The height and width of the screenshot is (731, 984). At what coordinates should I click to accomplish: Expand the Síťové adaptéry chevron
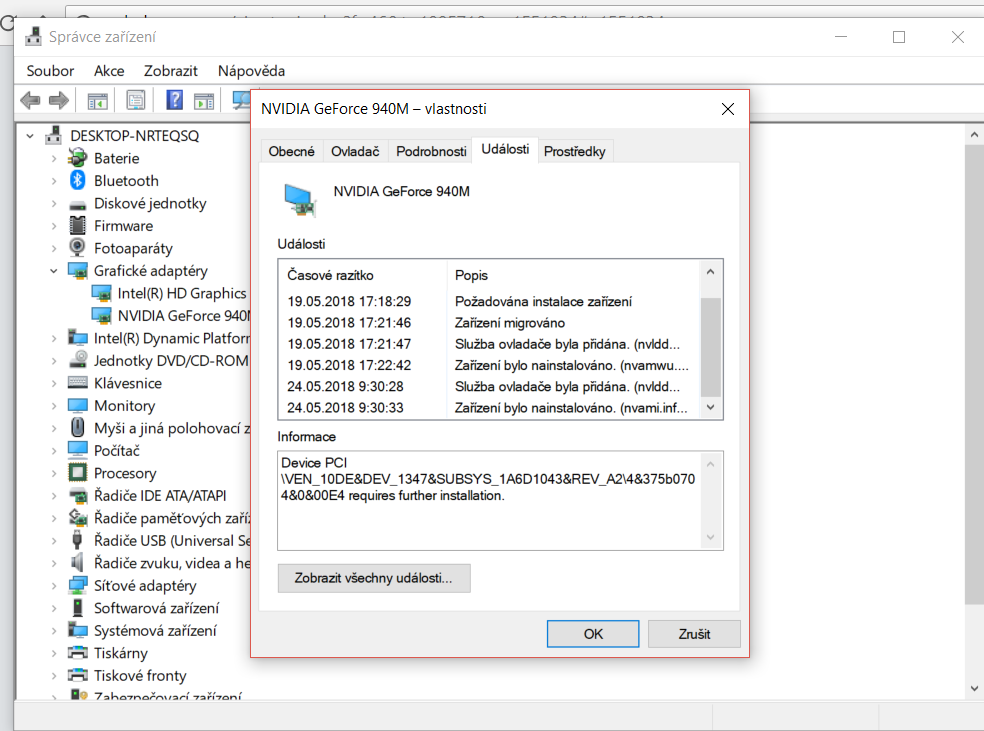point(54,585)
